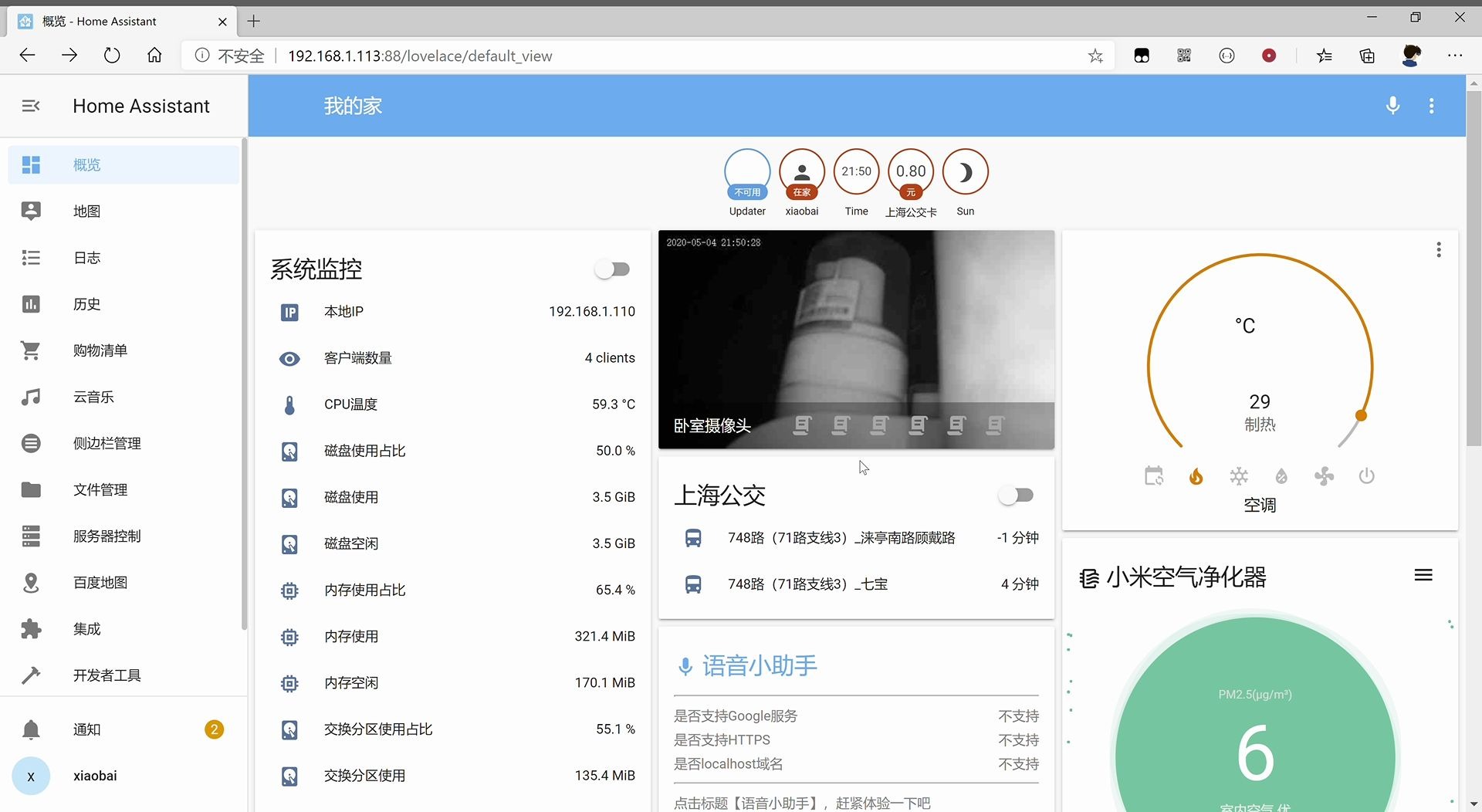Image resolution: width=1482 pixels, height=812 pixels.
Task: Click the first preset icon on camera bar
Action: click(802, 425)
